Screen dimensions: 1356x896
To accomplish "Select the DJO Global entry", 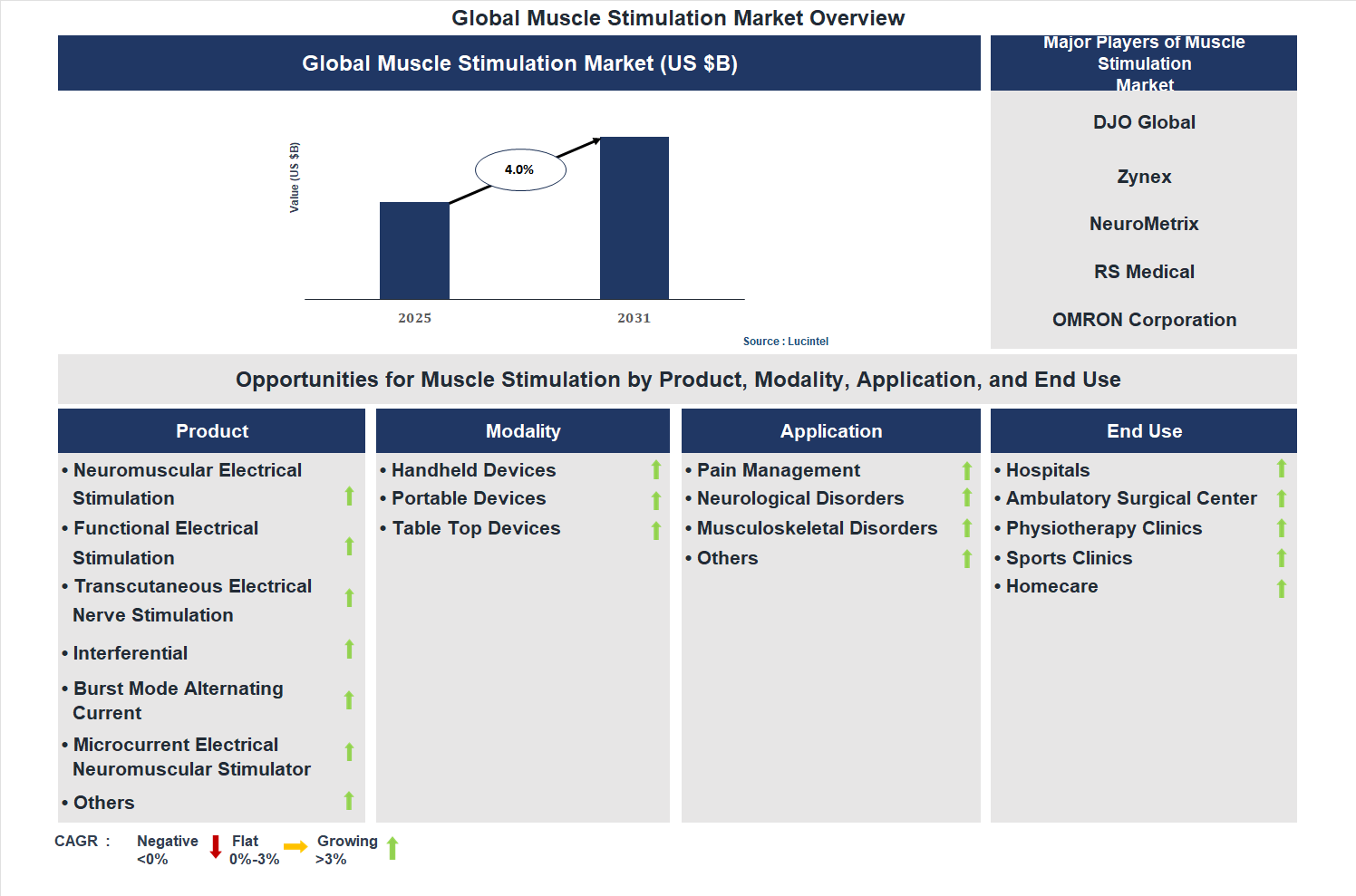I will pyautogui.click(x=1143, y=121).
